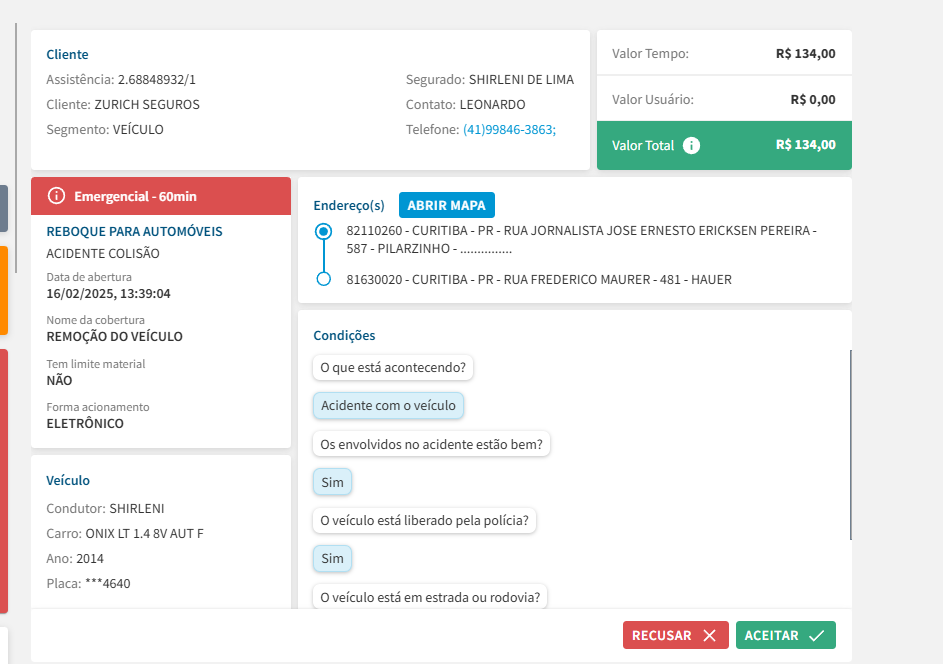Click the alert icon in Emergencial banner
The width and height of the screenshot is (943, 664).
tap(56, 196)
